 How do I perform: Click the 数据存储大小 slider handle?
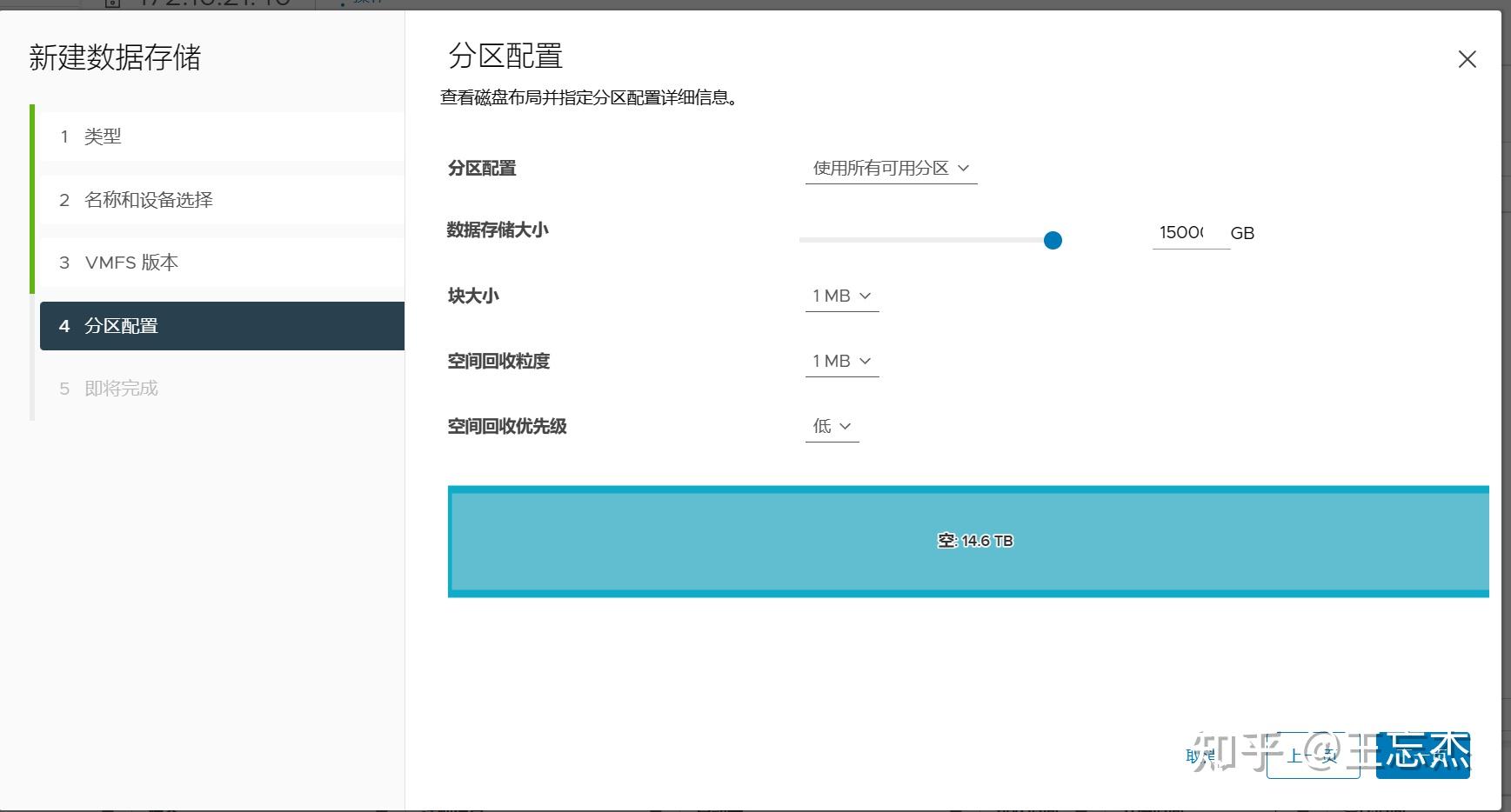pos(1053,240)
